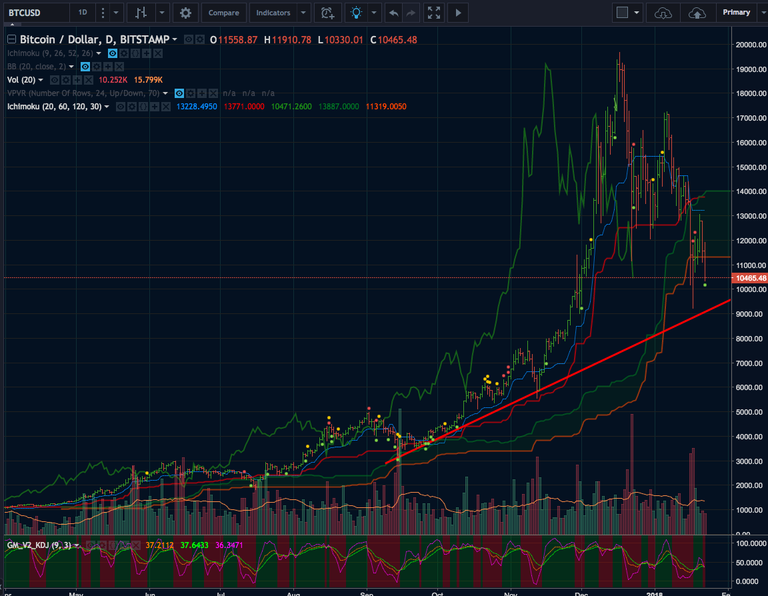Screen dimensions: 768x596
Task: Open the chart properties gear icon
Action: pos(185,13)
